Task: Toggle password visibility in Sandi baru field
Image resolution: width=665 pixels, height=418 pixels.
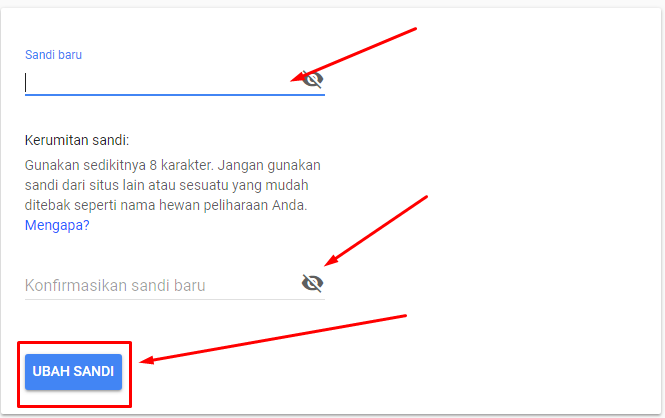Action: tap(313, 79)
